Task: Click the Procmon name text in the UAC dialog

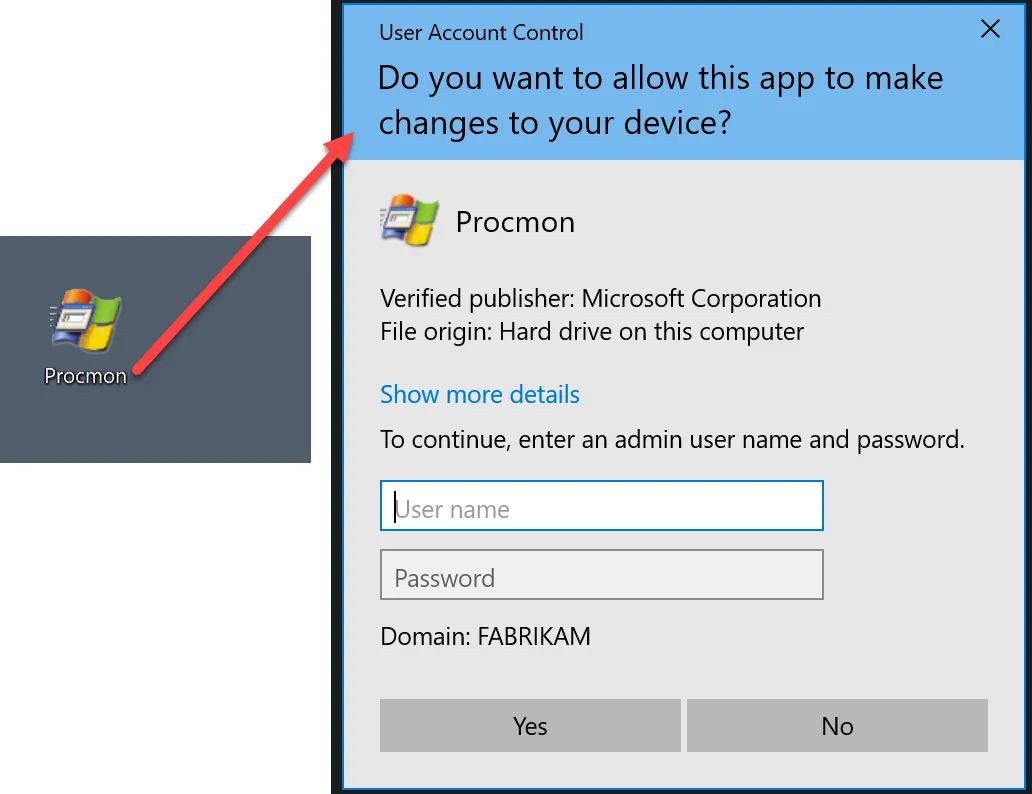Action: coord(515,222)
